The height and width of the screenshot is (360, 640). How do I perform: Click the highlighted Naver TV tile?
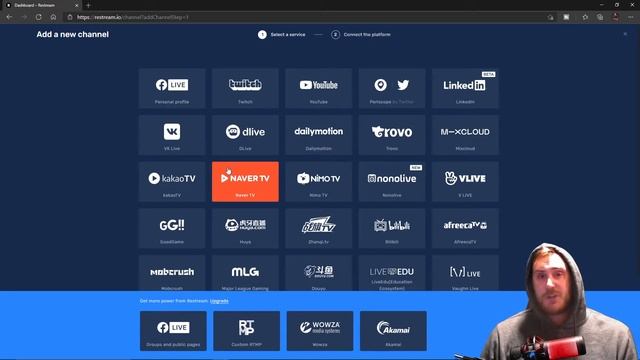pyautogui.click(x=245, y=182)
